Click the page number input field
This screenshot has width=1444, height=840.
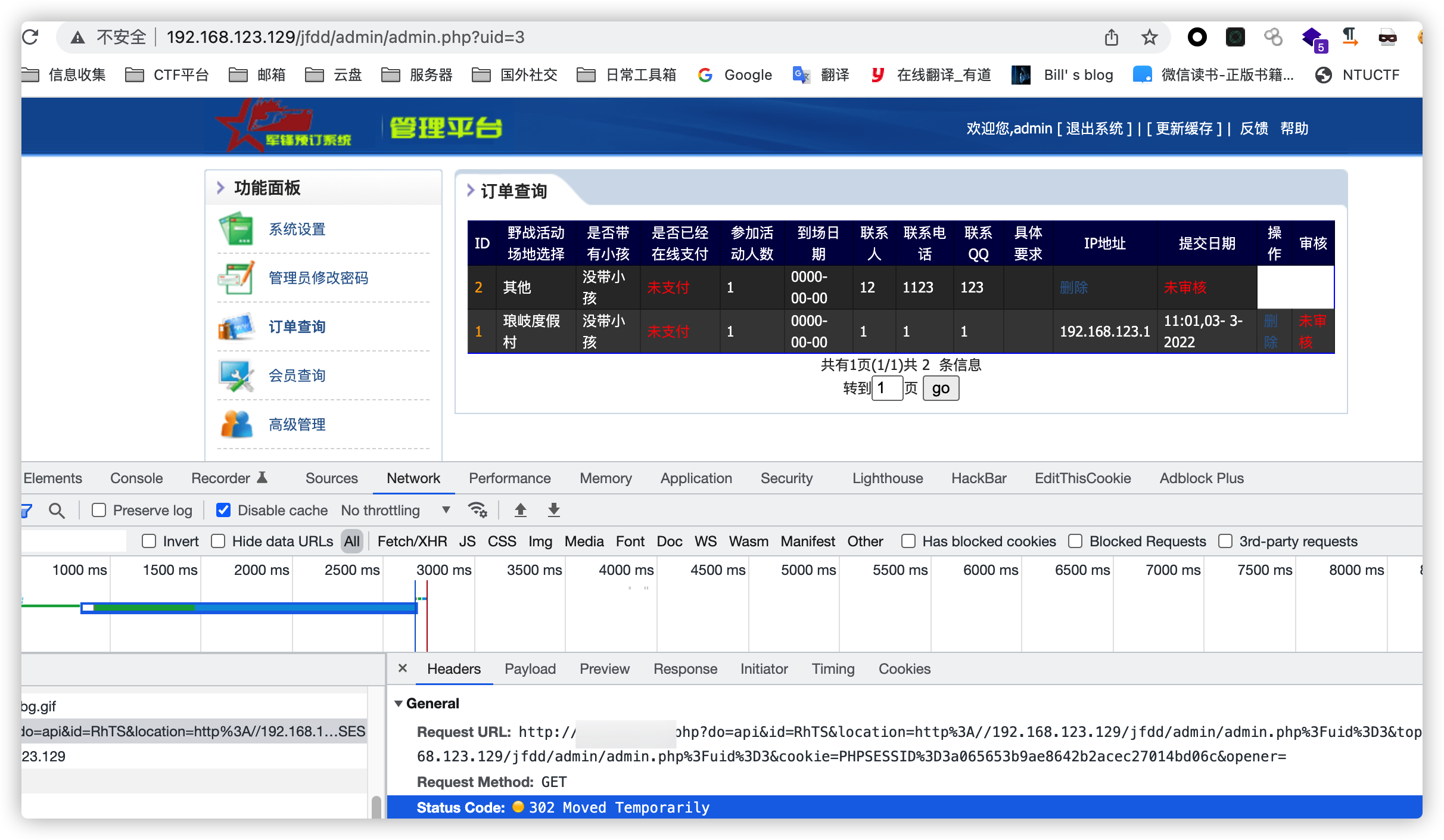pyautogui.click(x=887, y=388)
